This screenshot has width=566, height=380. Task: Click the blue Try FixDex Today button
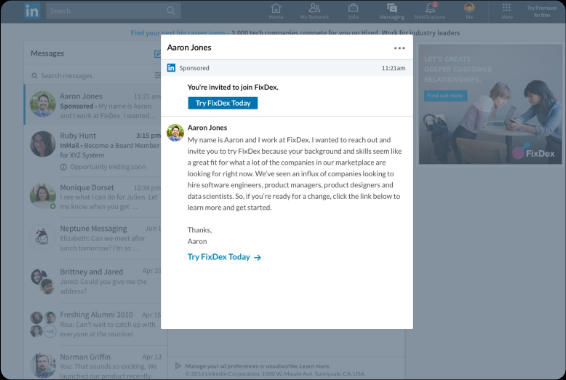[x=223, y=103]
